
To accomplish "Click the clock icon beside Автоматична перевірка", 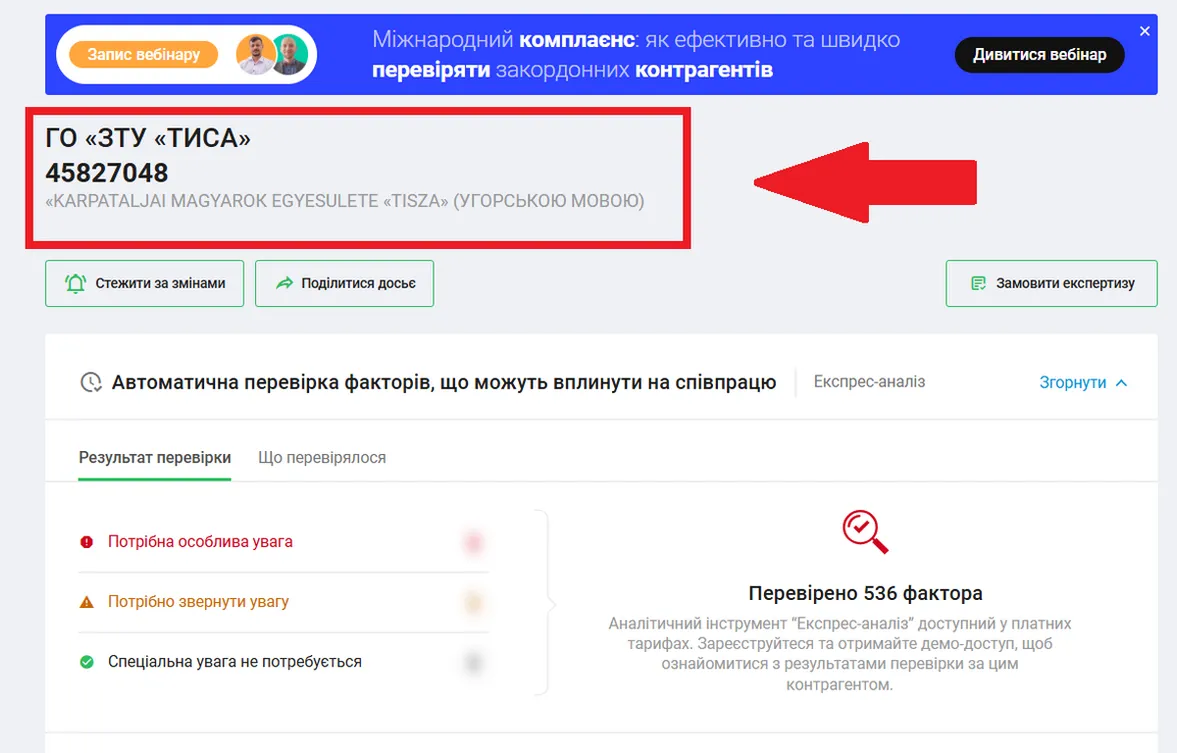I will click(91, 382).
